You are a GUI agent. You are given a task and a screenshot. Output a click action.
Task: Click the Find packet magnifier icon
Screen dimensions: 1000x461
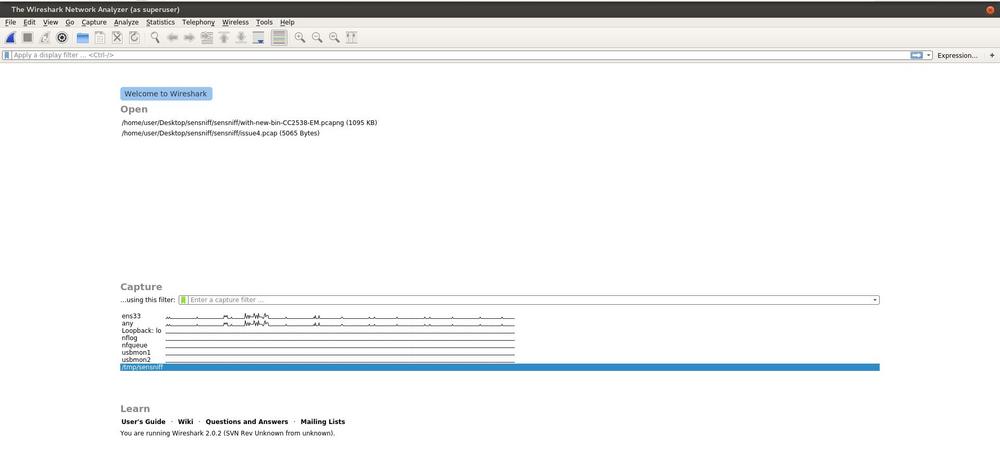pyautogui.click(x=155, y=38)
